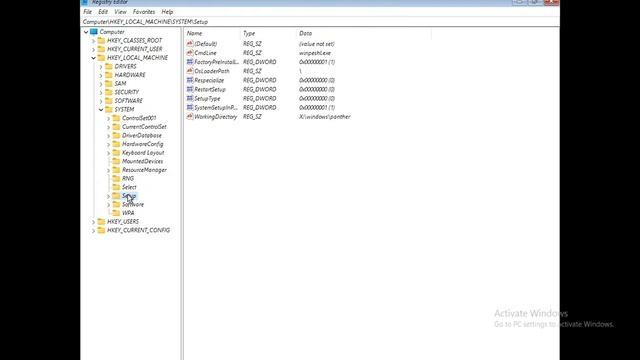Expand HKEY_CURRENT_USER chevron

(93, 49)
